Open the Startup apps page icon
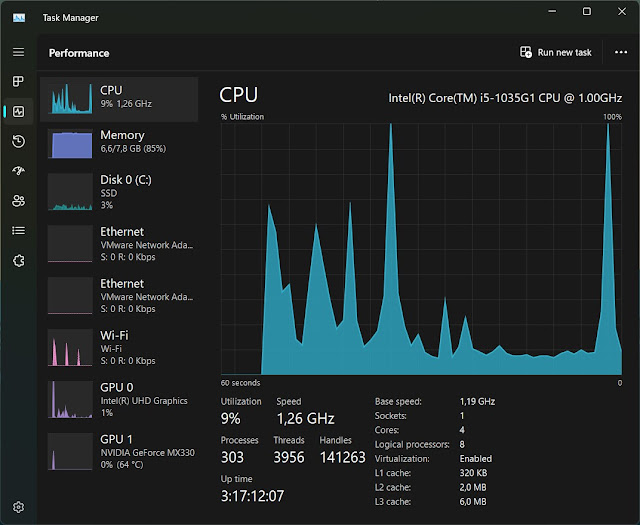Image resolution: width=640 pixels, height=525 pixels. point(18,171)
